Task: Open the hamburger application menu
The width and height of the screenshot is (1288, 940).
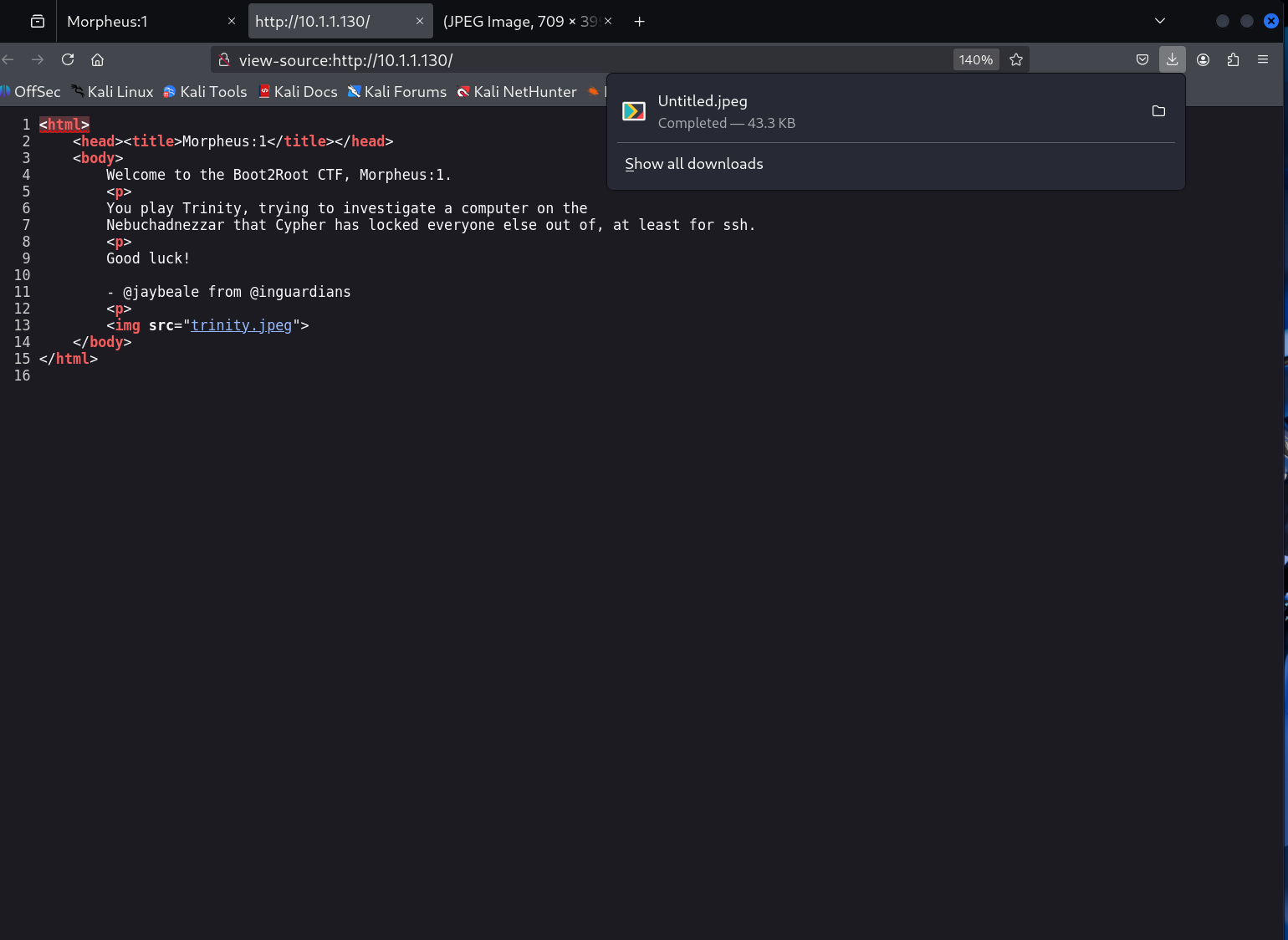Action: tap(1263, 59)
